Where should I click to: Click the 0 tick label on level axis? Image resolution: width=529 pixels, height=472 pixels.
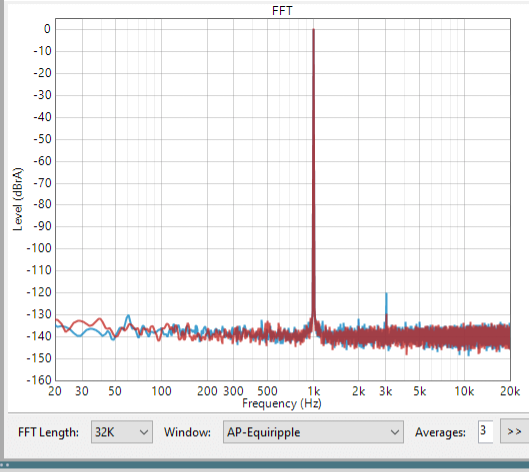pyautogui.click(x=47, y=29)
